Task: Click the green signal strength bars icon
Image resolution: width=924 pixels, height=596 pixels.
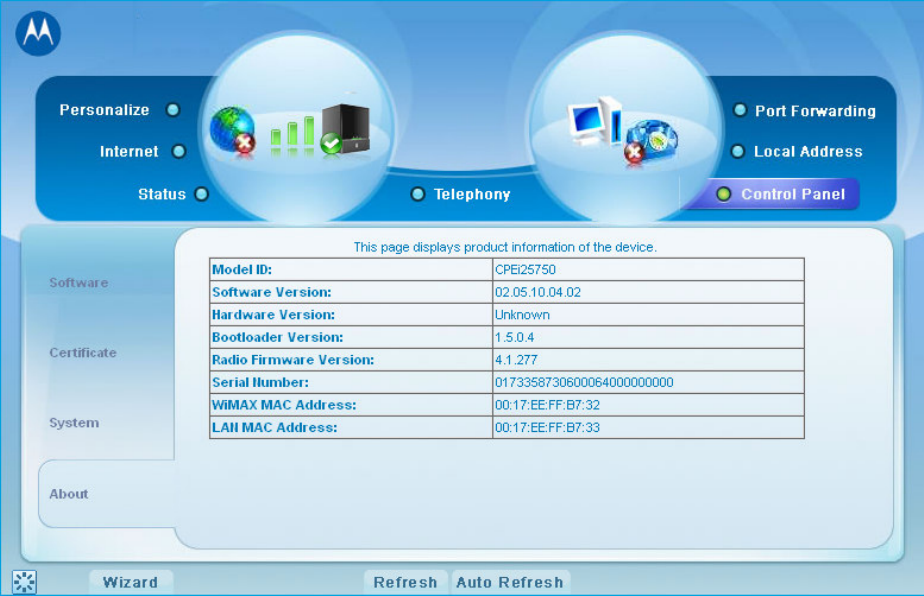Action: tap(295, 133)
